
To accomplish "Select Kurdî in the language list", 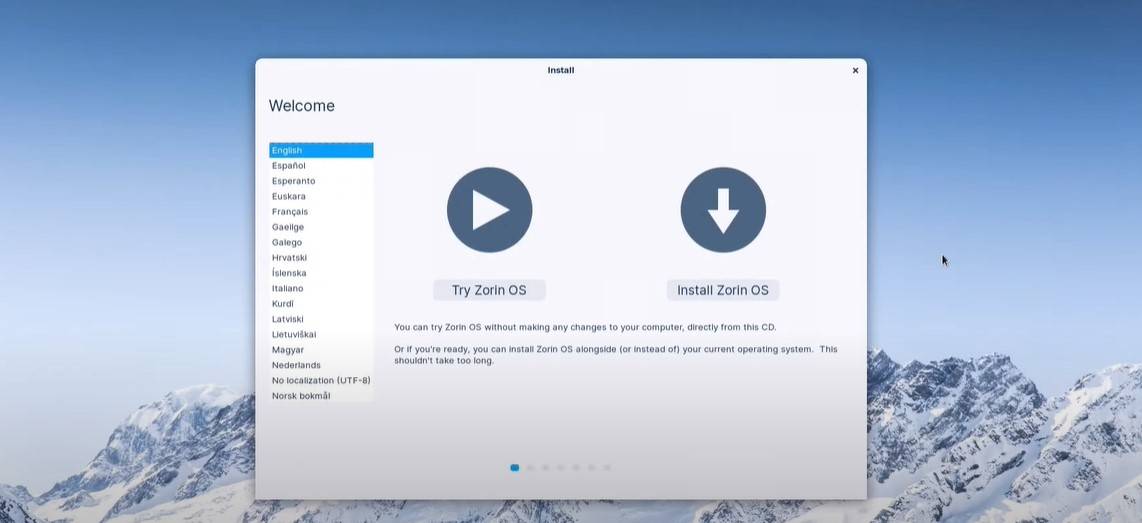I will tap(321, 303).
